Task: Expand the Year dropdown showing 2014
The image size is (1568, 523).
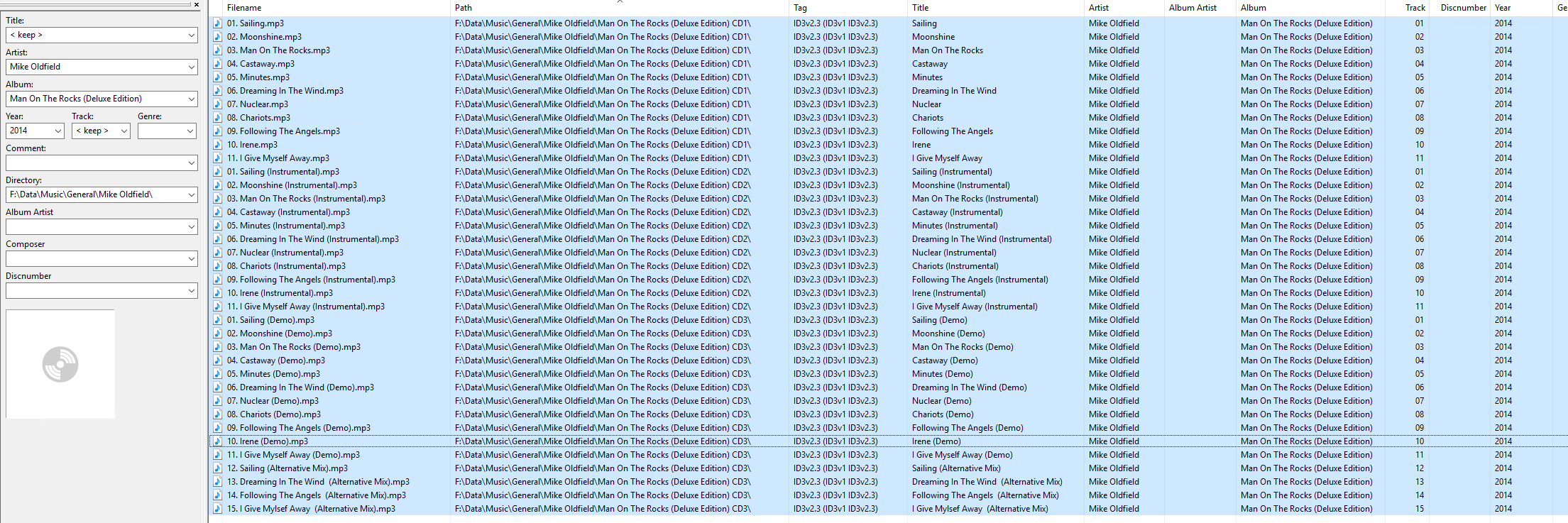Action: click(58, 131)
